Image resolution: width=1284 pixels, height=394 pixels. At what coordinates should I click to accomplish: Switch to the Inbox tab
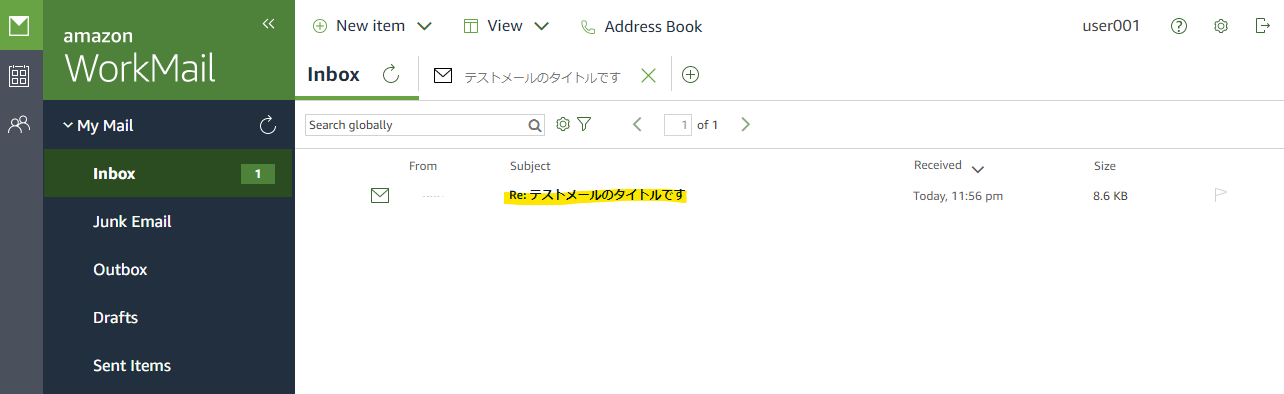[333, 74]
